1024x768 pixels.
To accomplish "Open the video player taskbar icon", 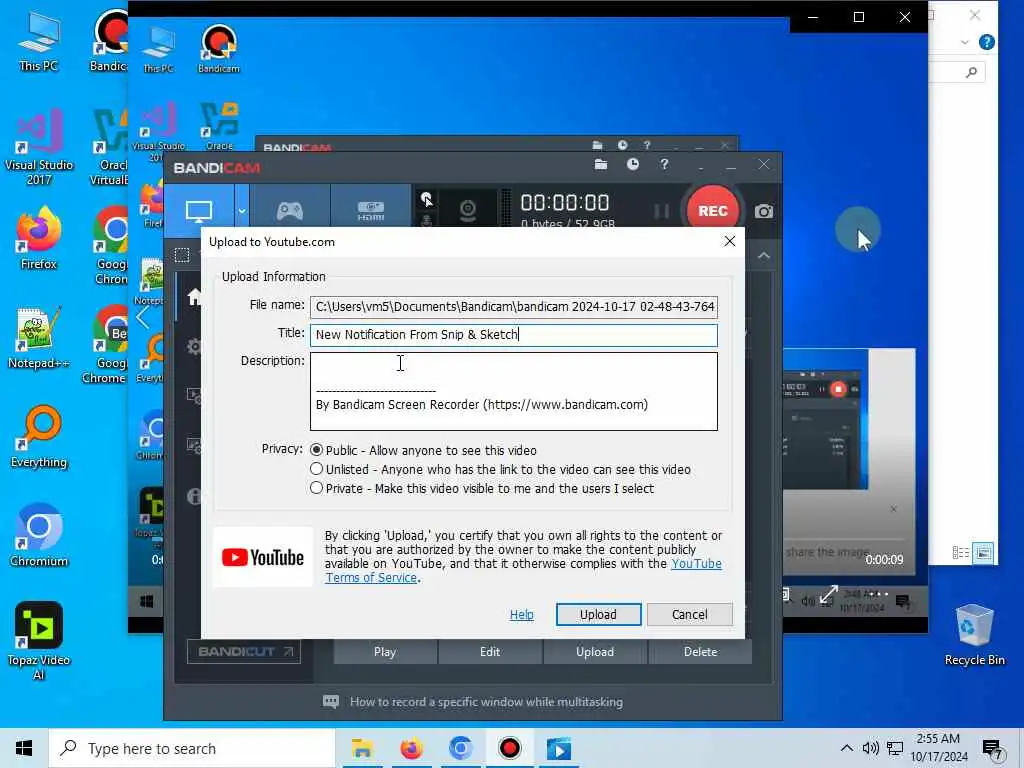I will pyautogui.click(x=559, y=748).
